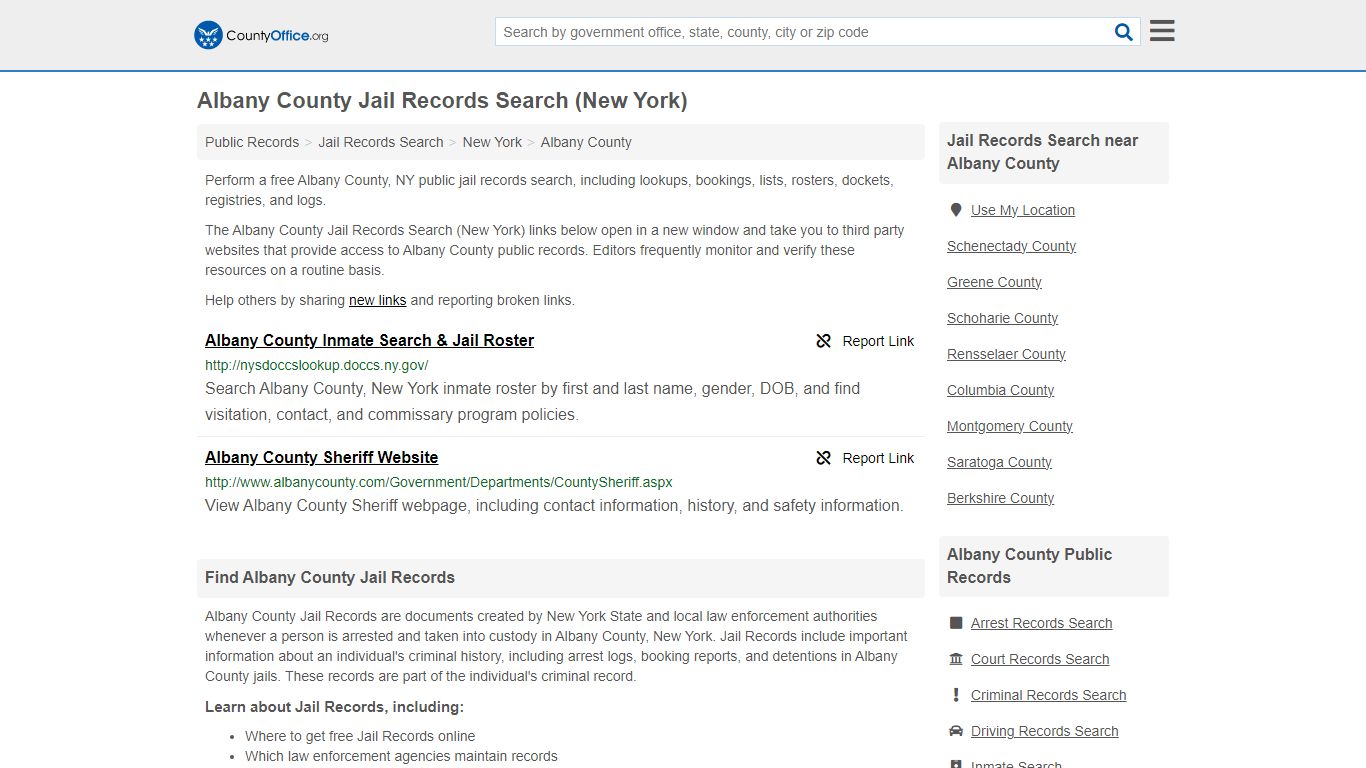This screenshot has width=1366, height=768.
Task: Open Greene County jail records
Action: click(994, 282)
